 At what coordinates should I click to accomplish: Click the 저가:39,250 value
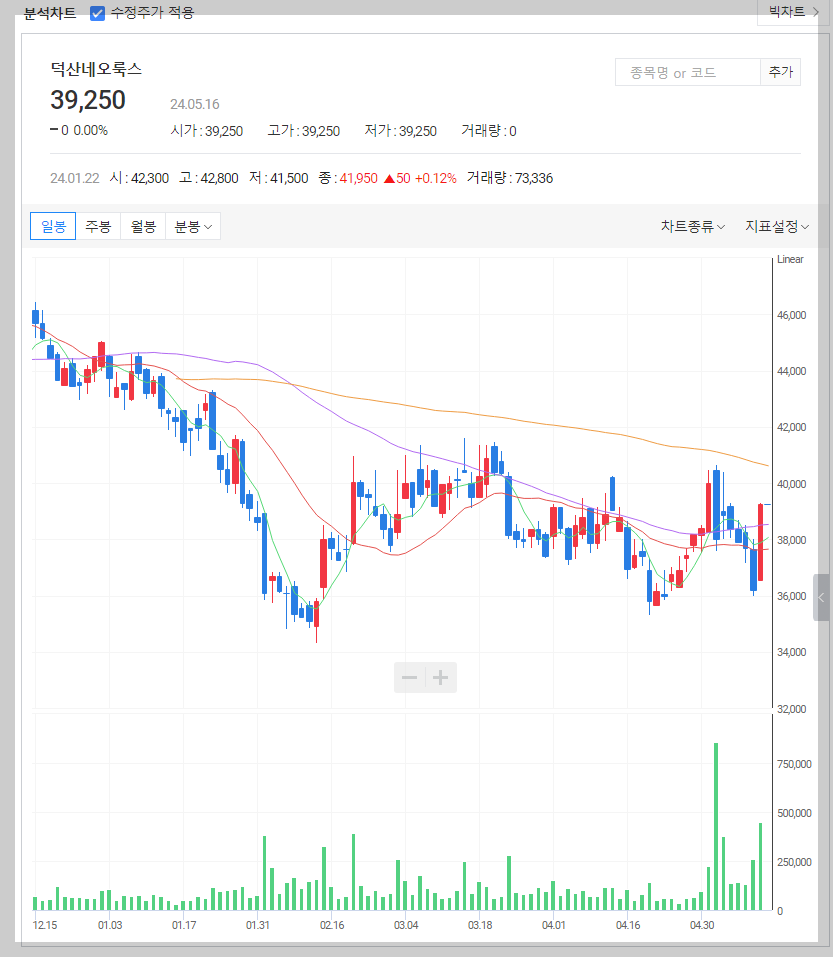400,131
